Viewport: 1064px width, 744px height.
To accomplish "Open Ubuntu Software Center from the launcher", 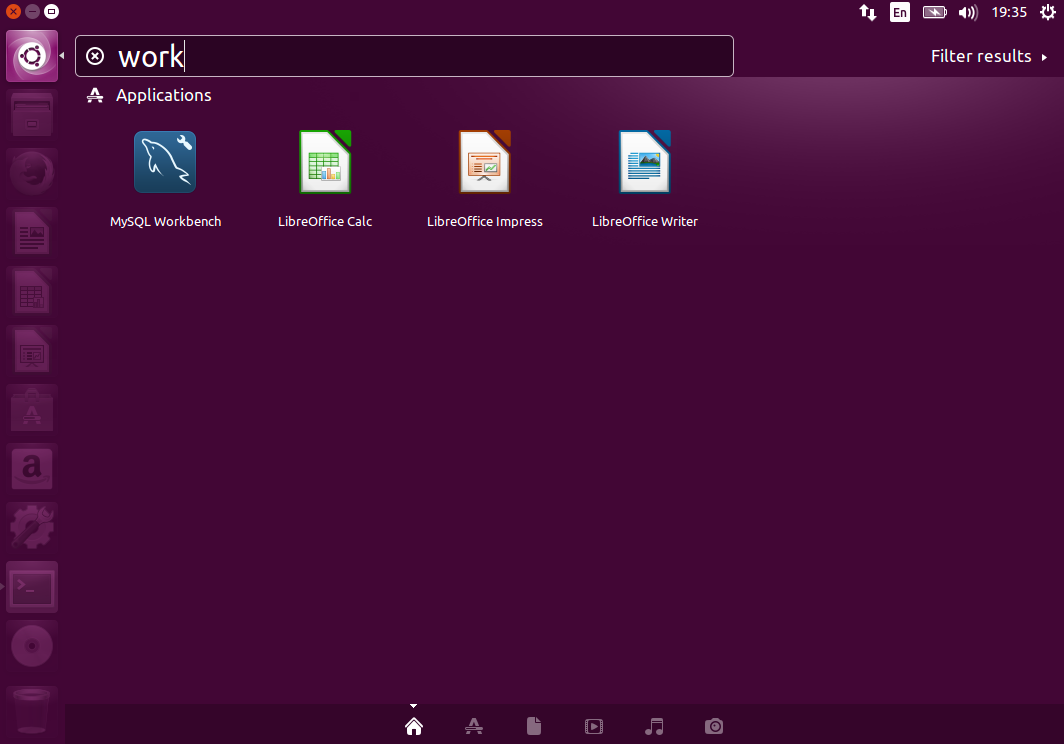I will (x=32, y=409).
